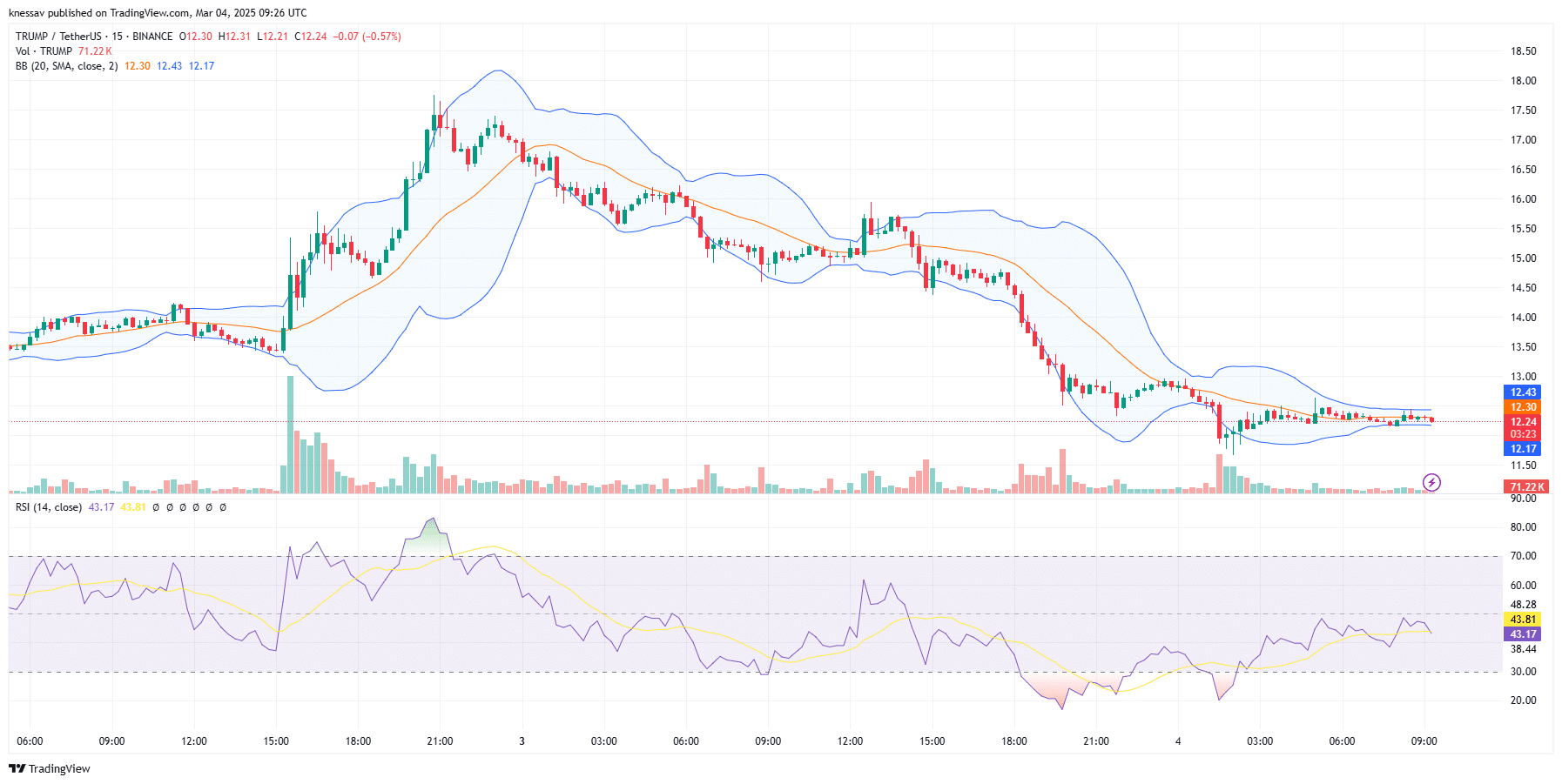Screen dimensions: 1562x784
Task: Click the 30.00 RSI axis label
Action: click(1523, 672)
